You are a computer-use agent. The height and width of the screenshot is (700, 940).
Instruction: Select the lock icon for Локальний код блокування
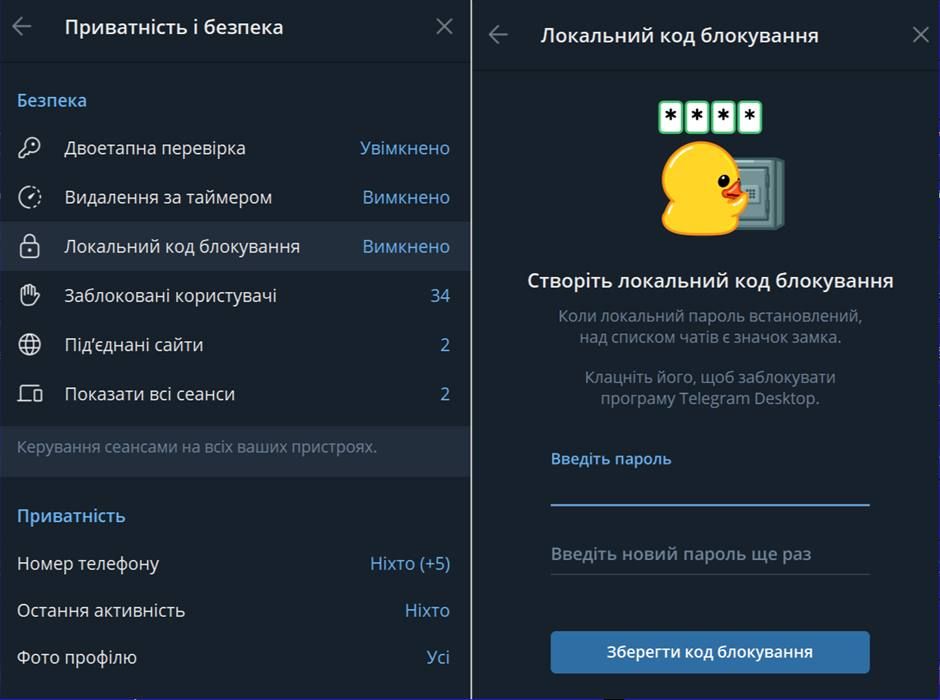(30, 246)
